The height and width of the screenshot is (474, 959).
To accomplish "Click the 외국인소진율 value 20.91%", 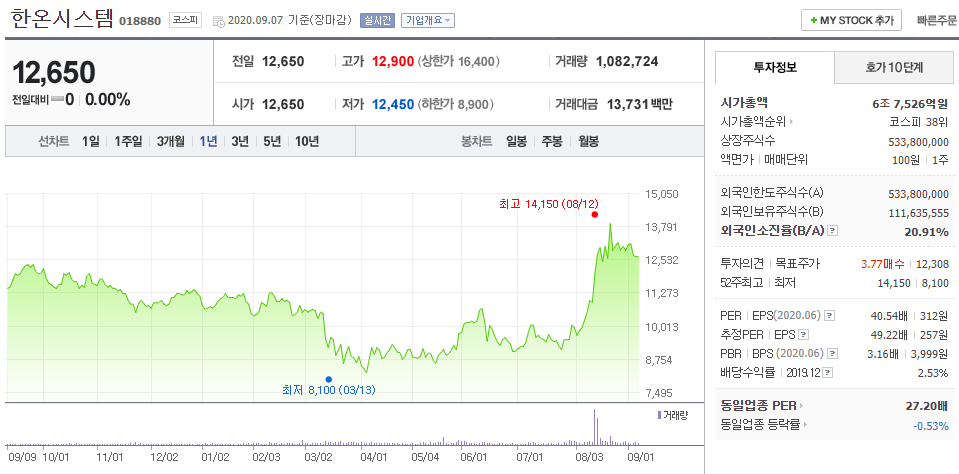I will point(927,232).
